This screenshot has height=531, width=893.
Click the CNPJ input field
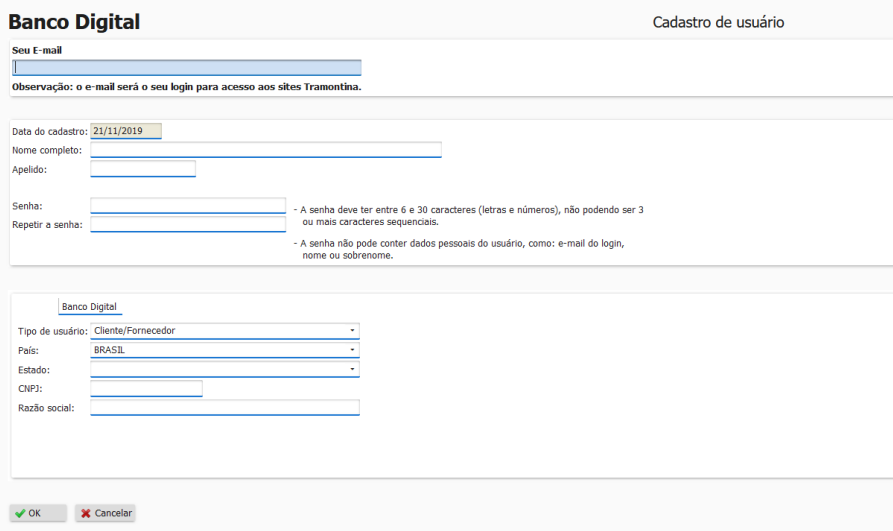tap(146, 389)
